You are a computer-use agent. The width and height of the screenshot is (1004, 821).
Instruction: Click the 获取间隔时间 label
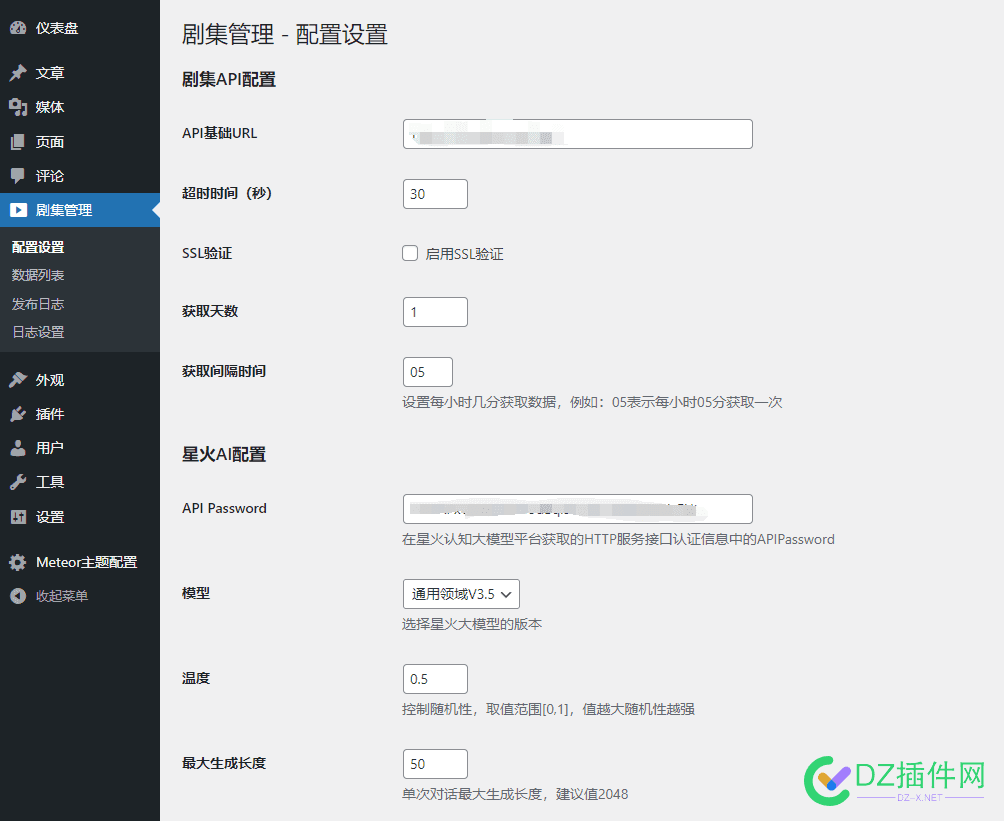pos(223,371)
